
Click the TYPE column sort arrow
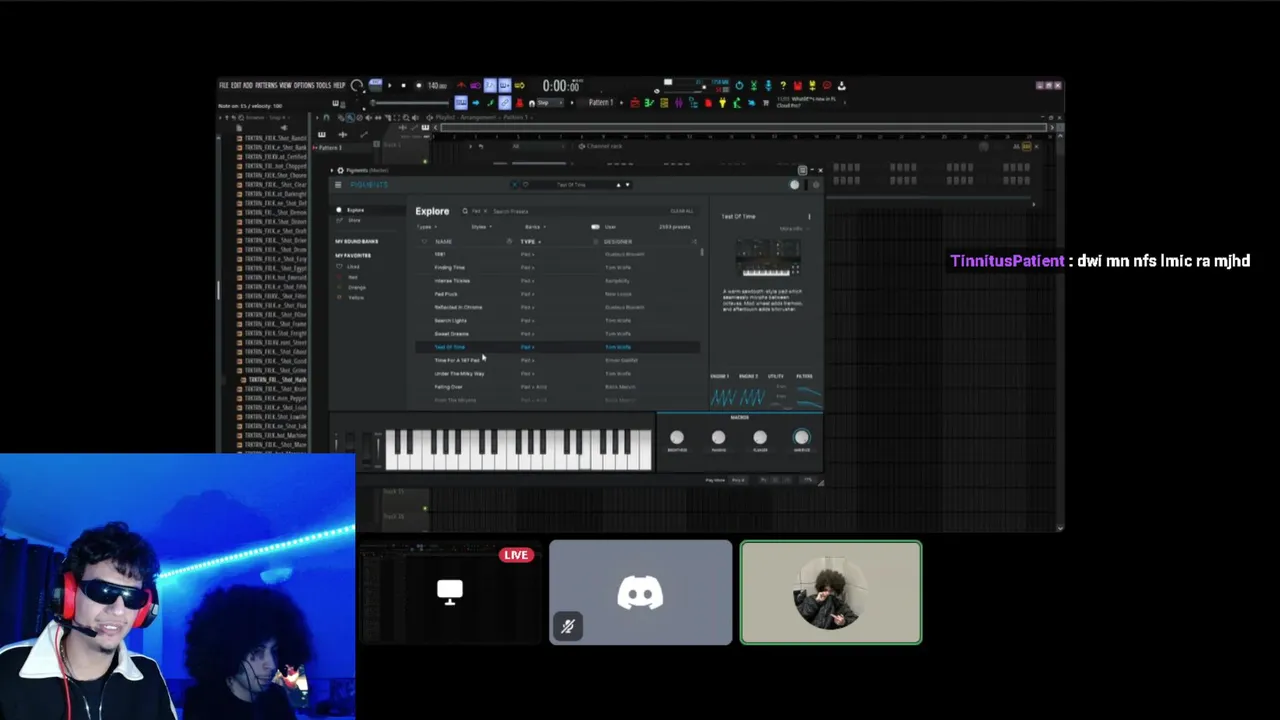pyautogui.click(x=540, y=241)
